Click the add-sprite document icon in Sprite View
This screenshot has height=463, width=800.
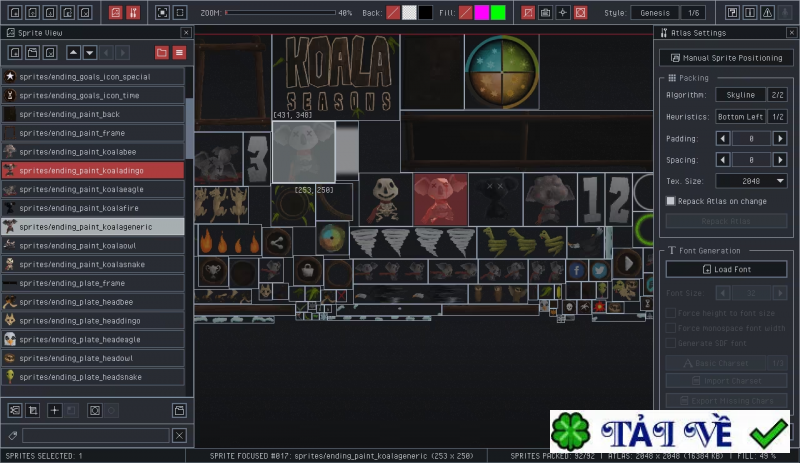[15, 53]
